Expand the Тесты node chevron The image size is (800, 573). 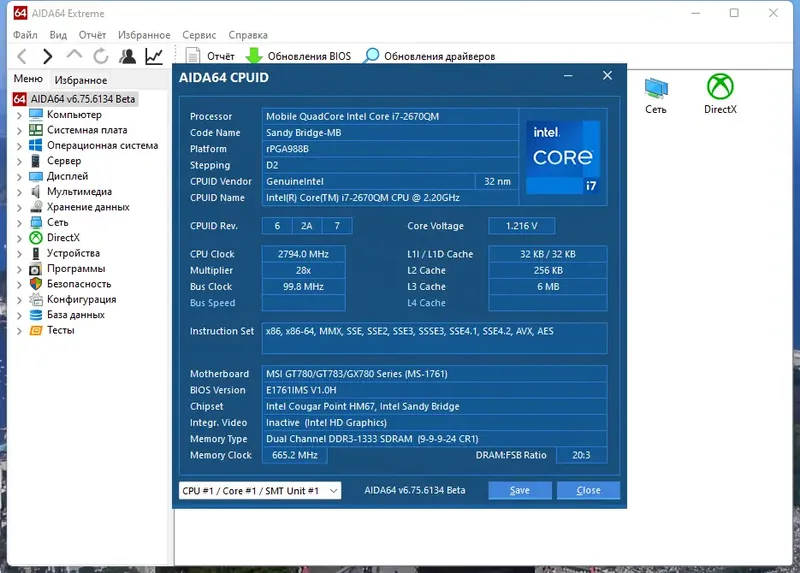(19, 331)
